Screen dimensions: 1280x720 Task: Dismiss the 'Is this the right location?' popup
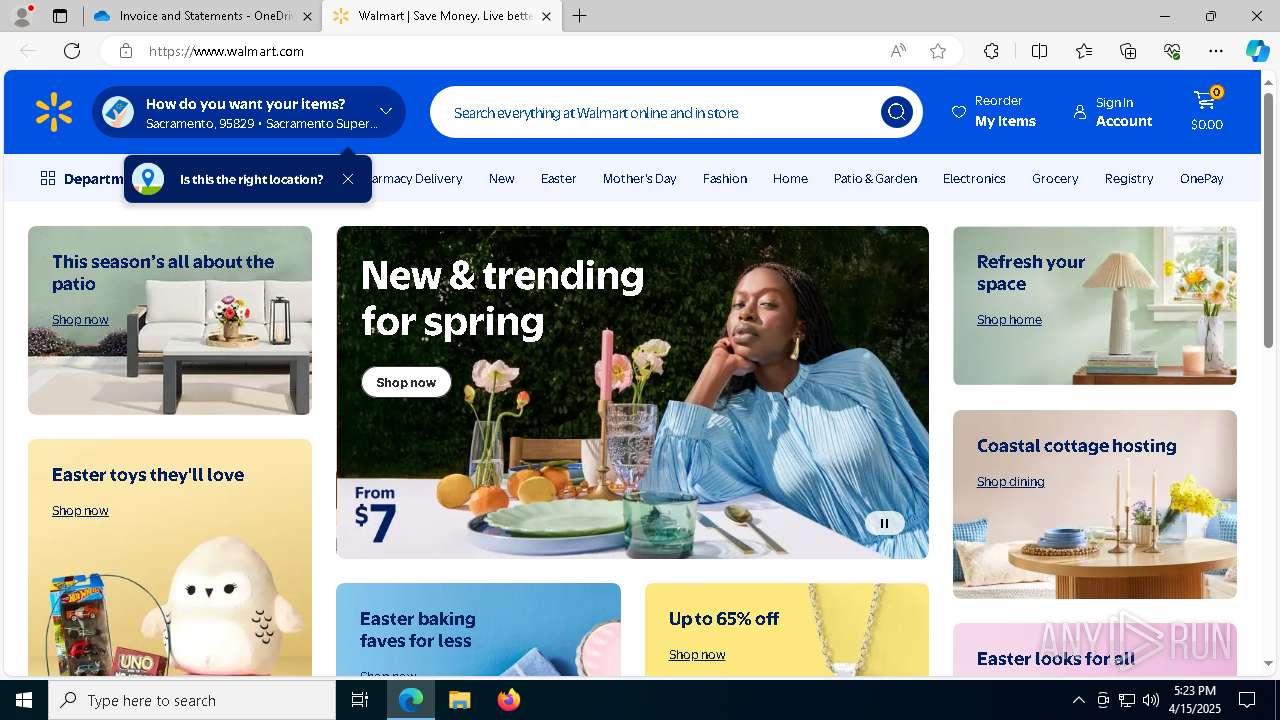(x=347, y=179)
